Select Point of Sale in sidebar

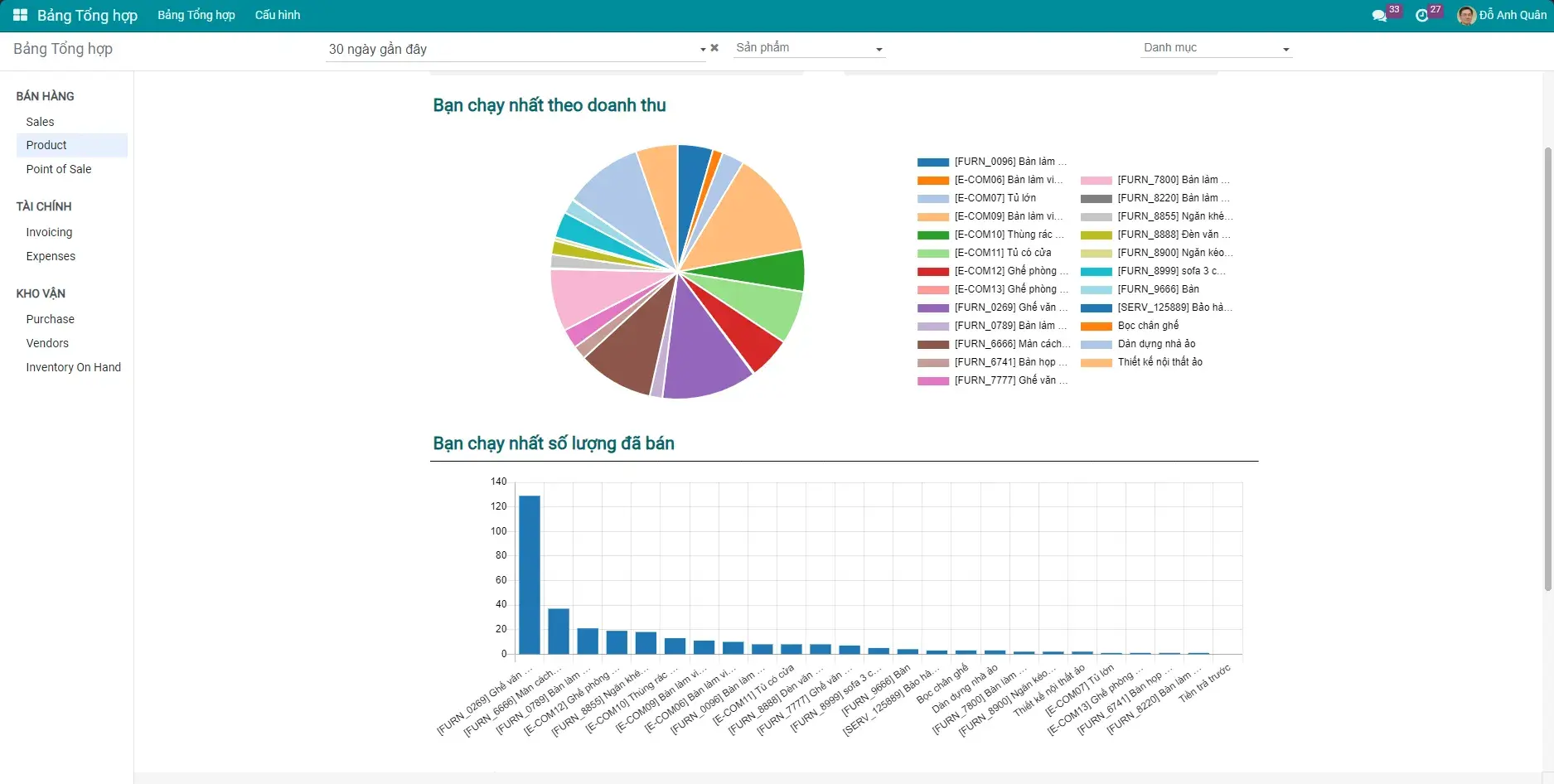coord(59,169)
